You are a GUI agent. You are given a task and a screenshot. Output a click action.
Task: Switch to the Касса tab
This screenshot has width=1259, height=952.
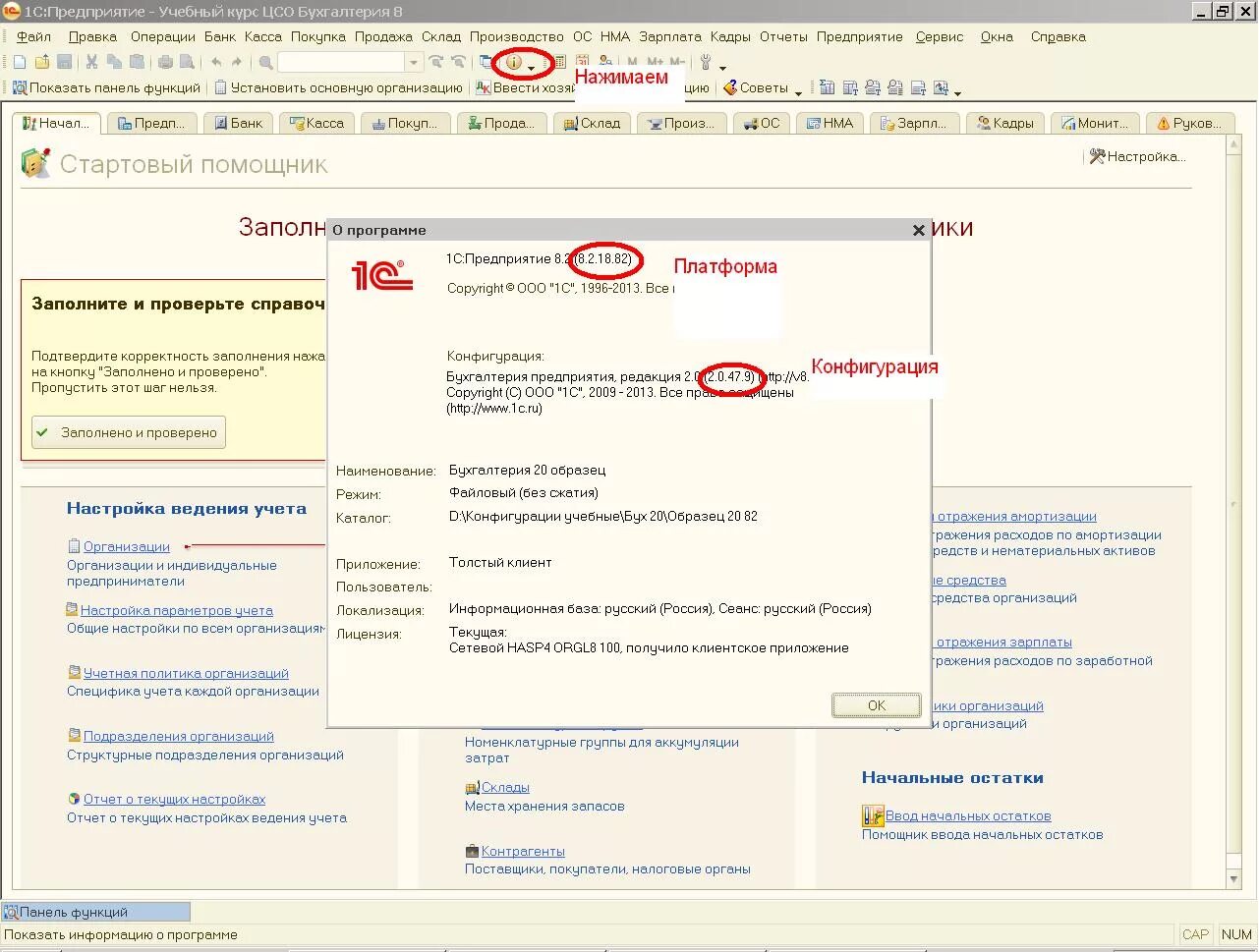pyautogui.click(x=316, y=123)
